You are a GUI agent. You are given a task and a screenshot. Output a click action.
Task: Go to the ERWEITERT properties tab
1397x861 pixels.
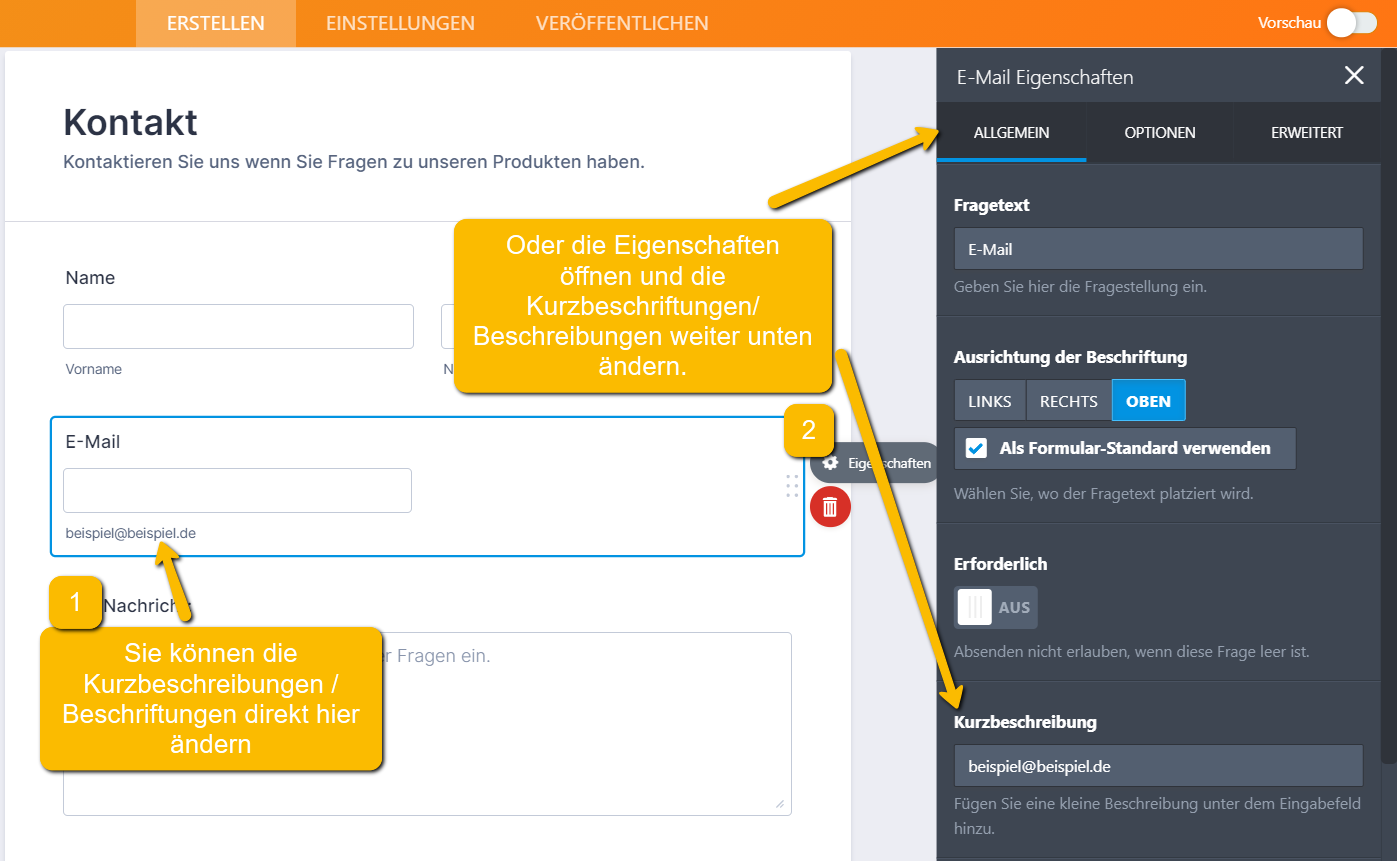pos(1306,132)
